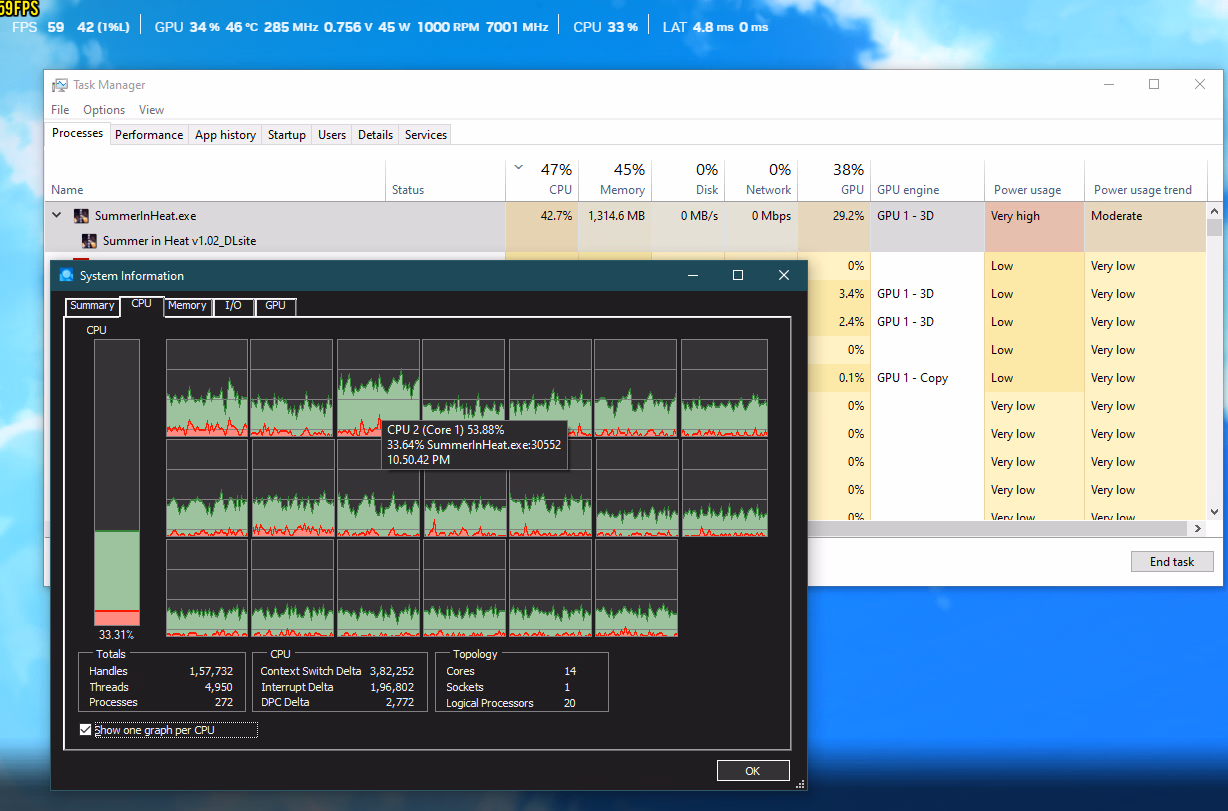The height and width of the screenshot is (811, 1228).
Task: Minimize the Task Manager window
Action: pos(1107,85)
